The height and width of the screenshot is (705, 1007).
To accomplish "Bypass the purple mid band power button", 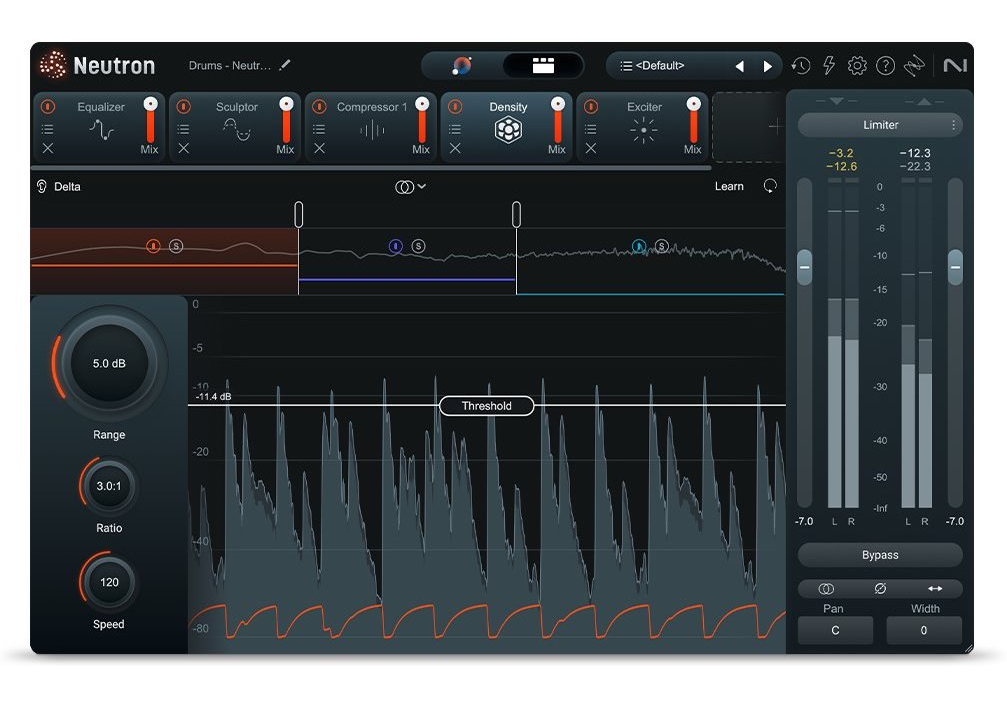I will [x=396, y=246].
